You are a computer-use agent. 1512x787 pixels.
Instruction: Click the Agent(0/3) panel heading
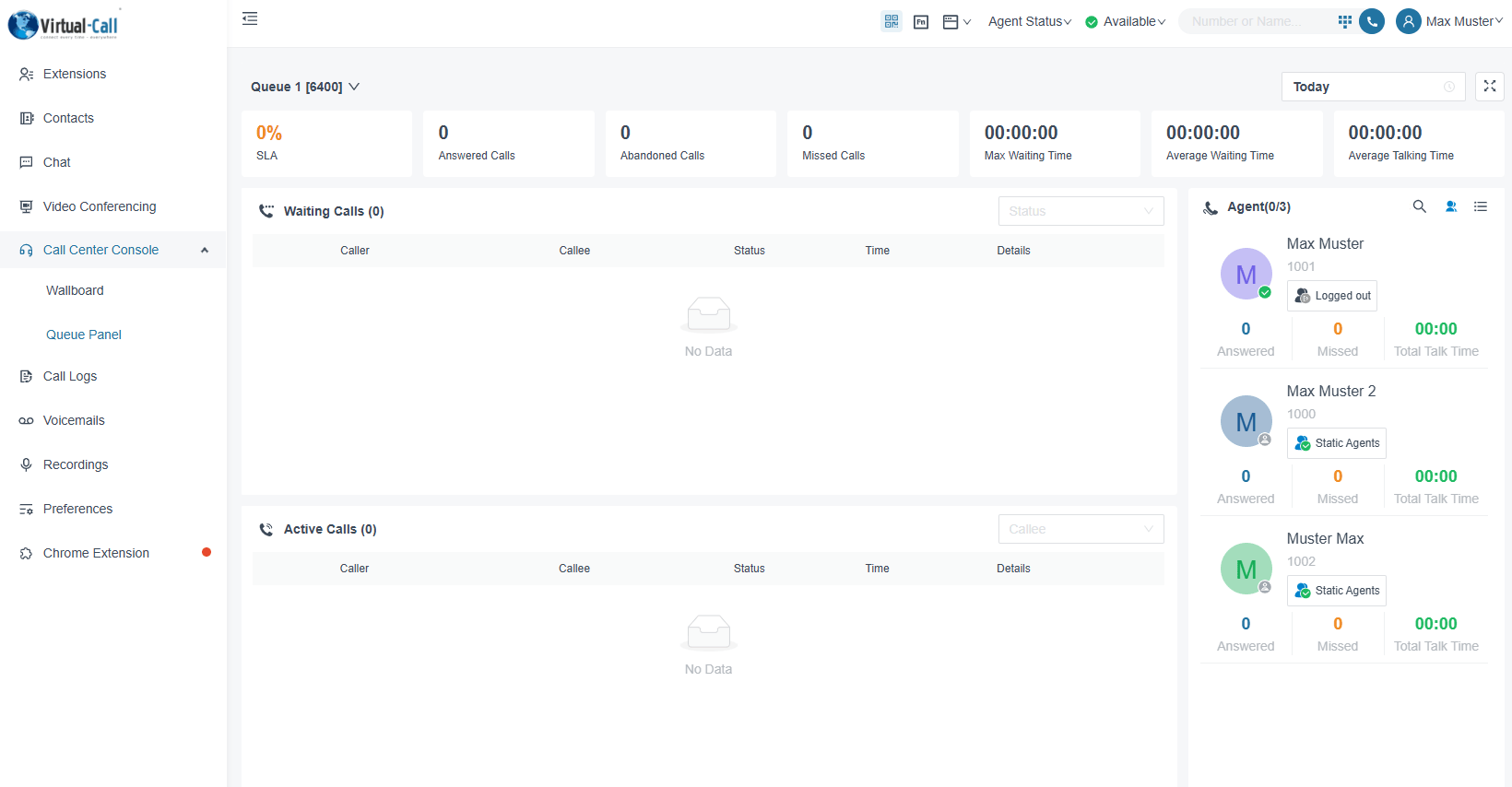[1258, 206]
